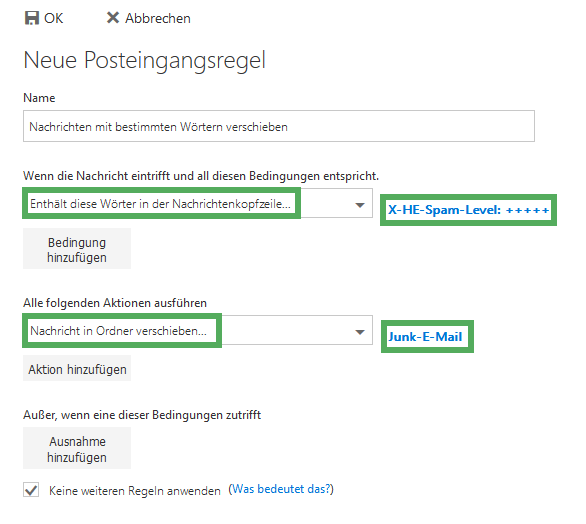The image size is (586, 524).
Task: Add an exception with Ausnahme hinzufügen
Action: [x=77, y=448]
